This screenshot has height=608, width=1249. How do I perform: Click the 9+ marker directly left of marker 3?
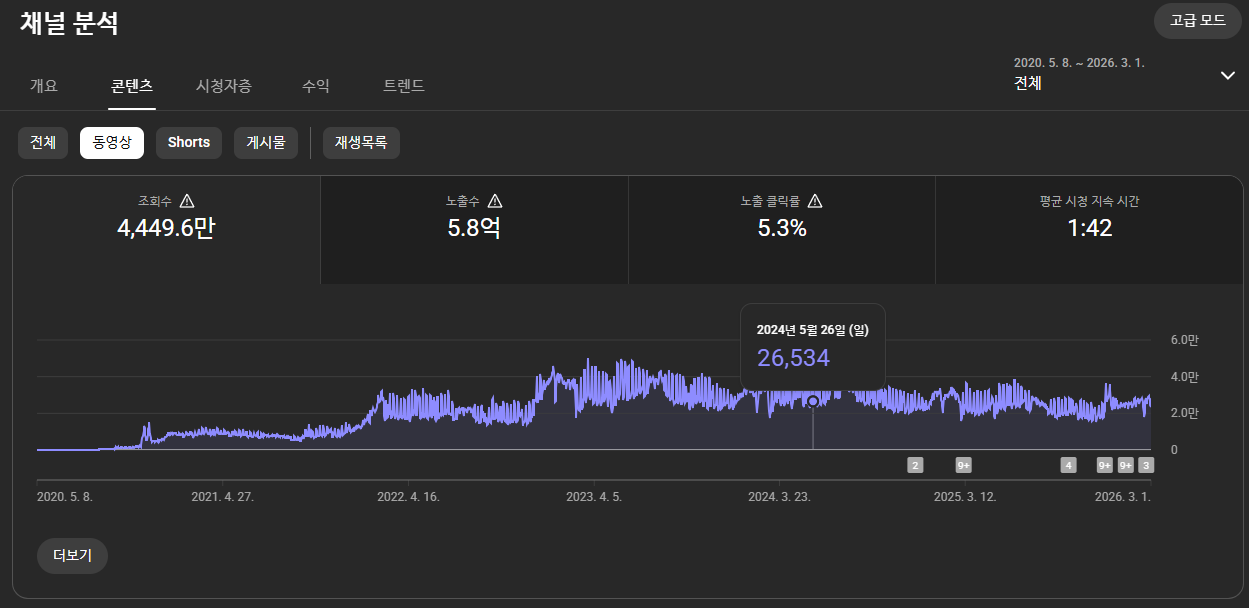click(1126, 465)
